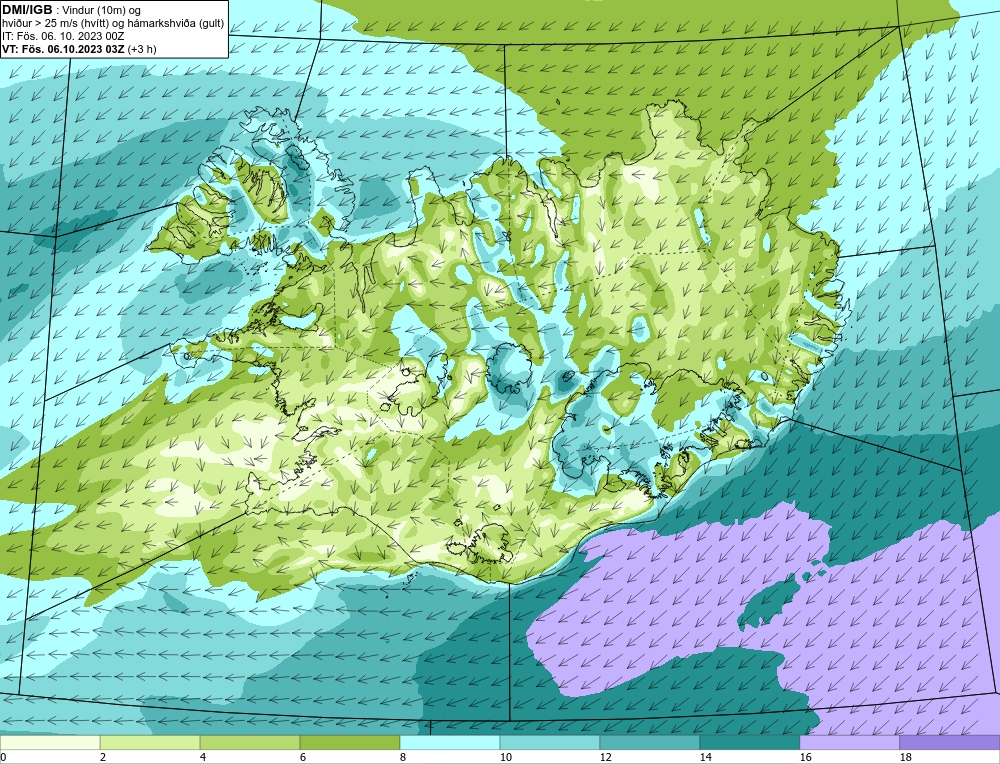
Task: Click the darker purple swatch above 18 m/s
Action: [x=950, y=743]
